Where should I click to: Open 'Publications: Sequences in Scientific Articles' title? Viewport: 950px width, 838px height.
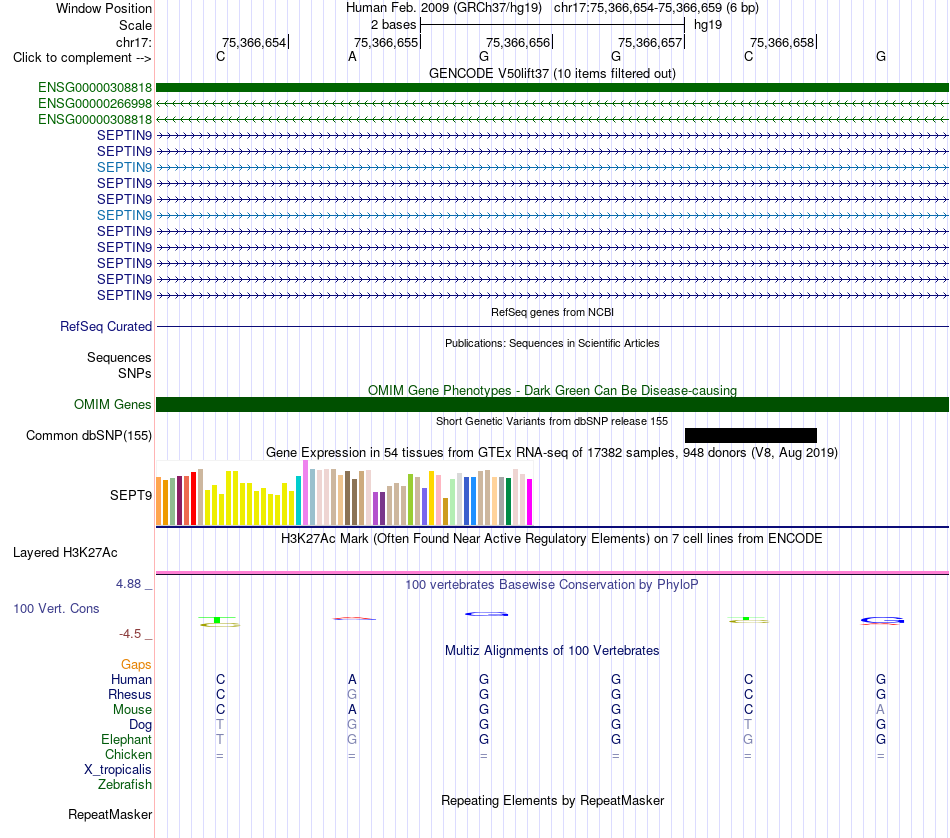click(552, 343)
